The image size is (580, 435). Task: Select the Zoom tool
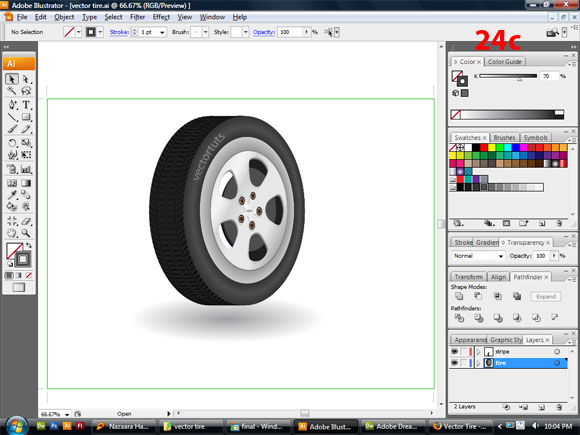26,233
